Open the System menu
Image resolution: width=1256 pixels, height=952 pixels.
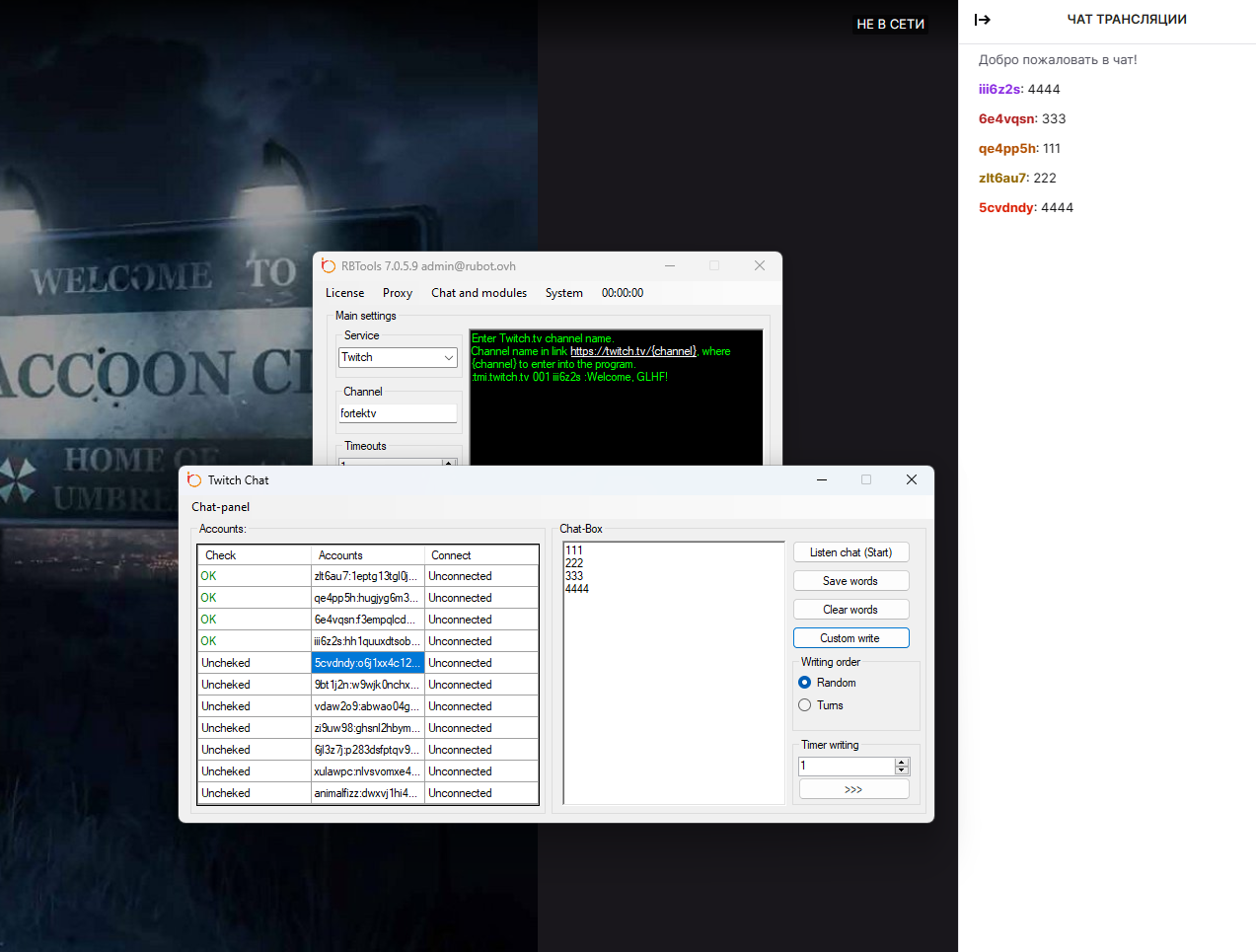point(563,293)
